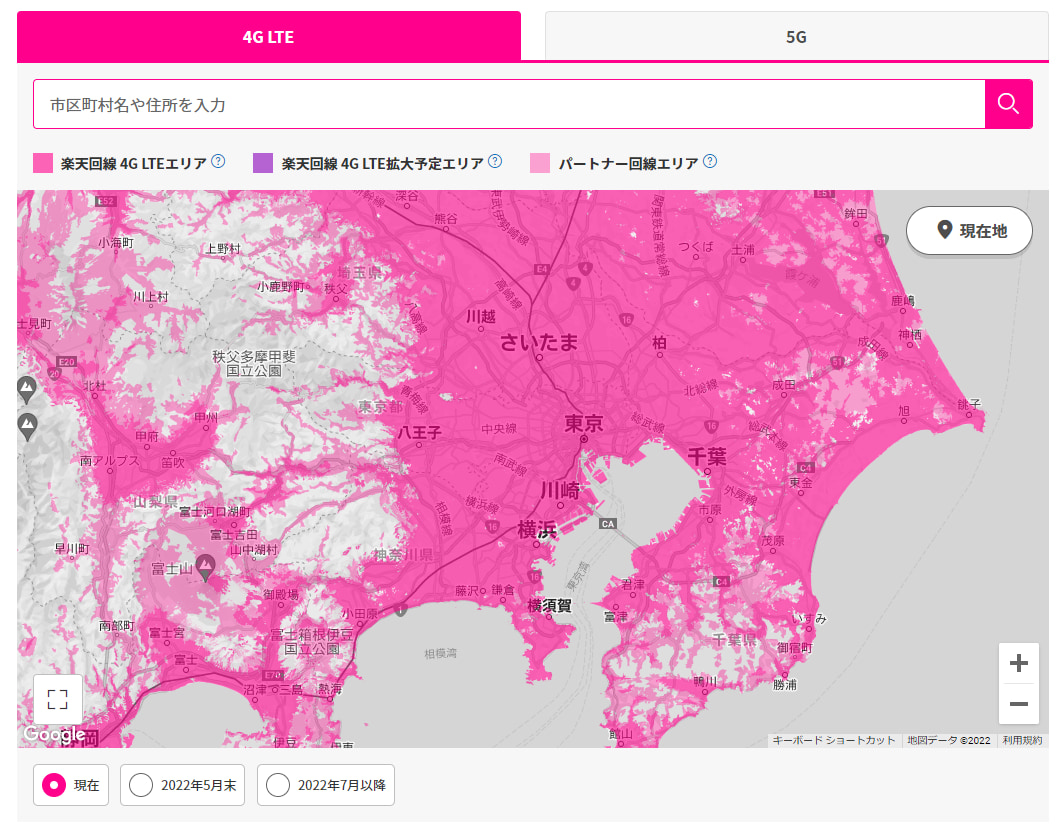Click the パートナー回線エリア legend label
The height and width of the screenshot is (834, 1063).
(x=628, y=163)
